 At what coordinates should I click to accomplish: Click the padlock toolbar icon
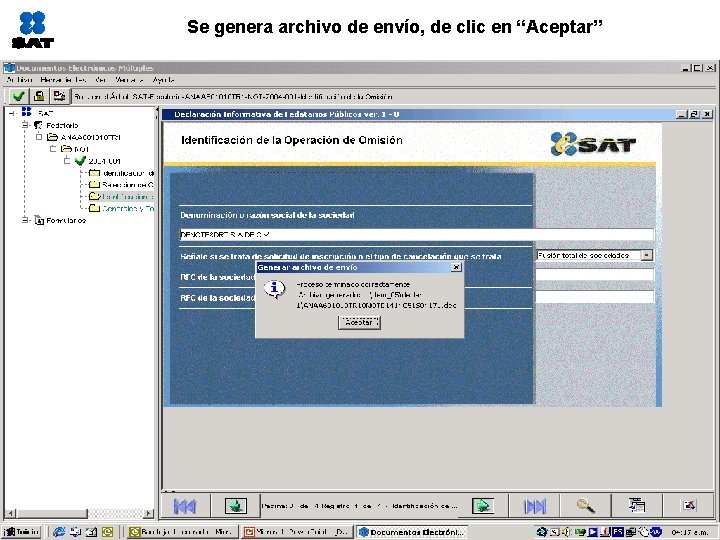[x=39, y=96]
